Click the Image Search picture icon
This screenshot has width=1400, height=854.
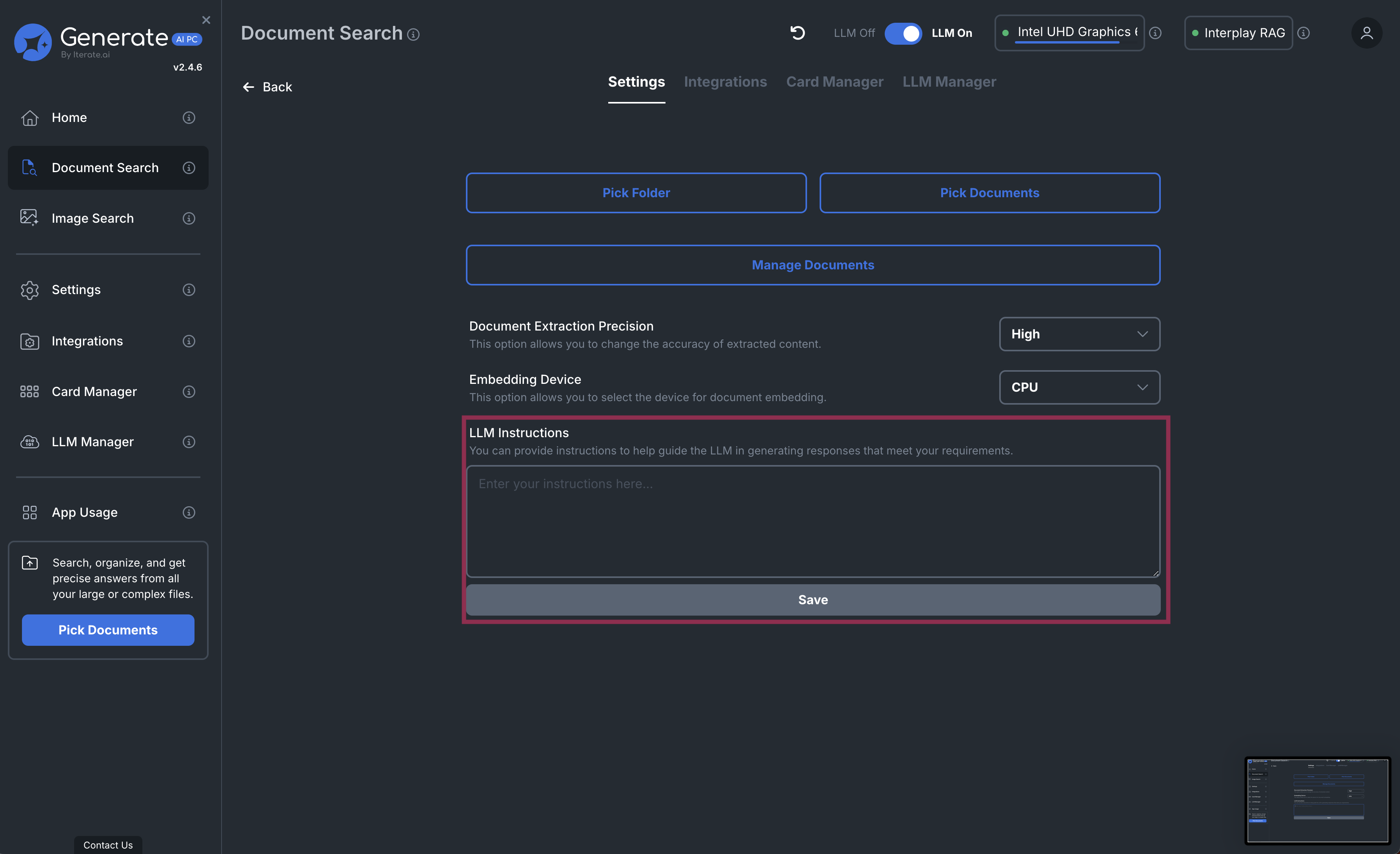29,218
